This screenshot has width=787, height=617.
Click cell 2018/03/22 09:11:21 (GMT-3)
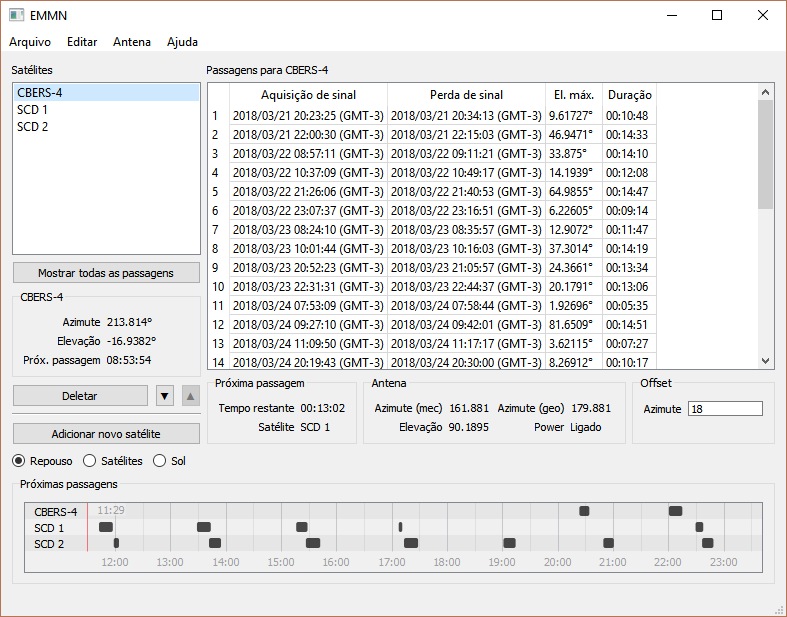466,154
